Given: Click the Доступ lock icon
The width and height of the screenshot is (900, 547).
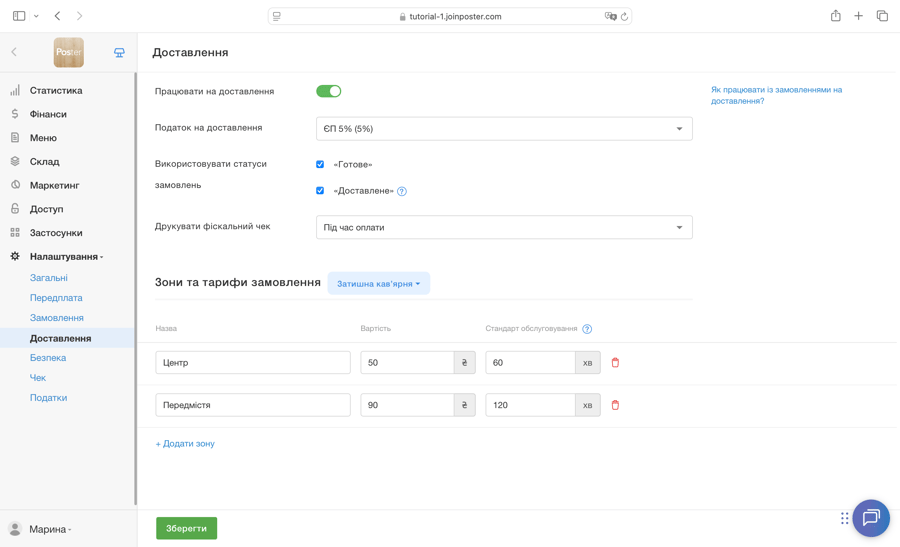Looking at the screenshot, I should 15,208.
